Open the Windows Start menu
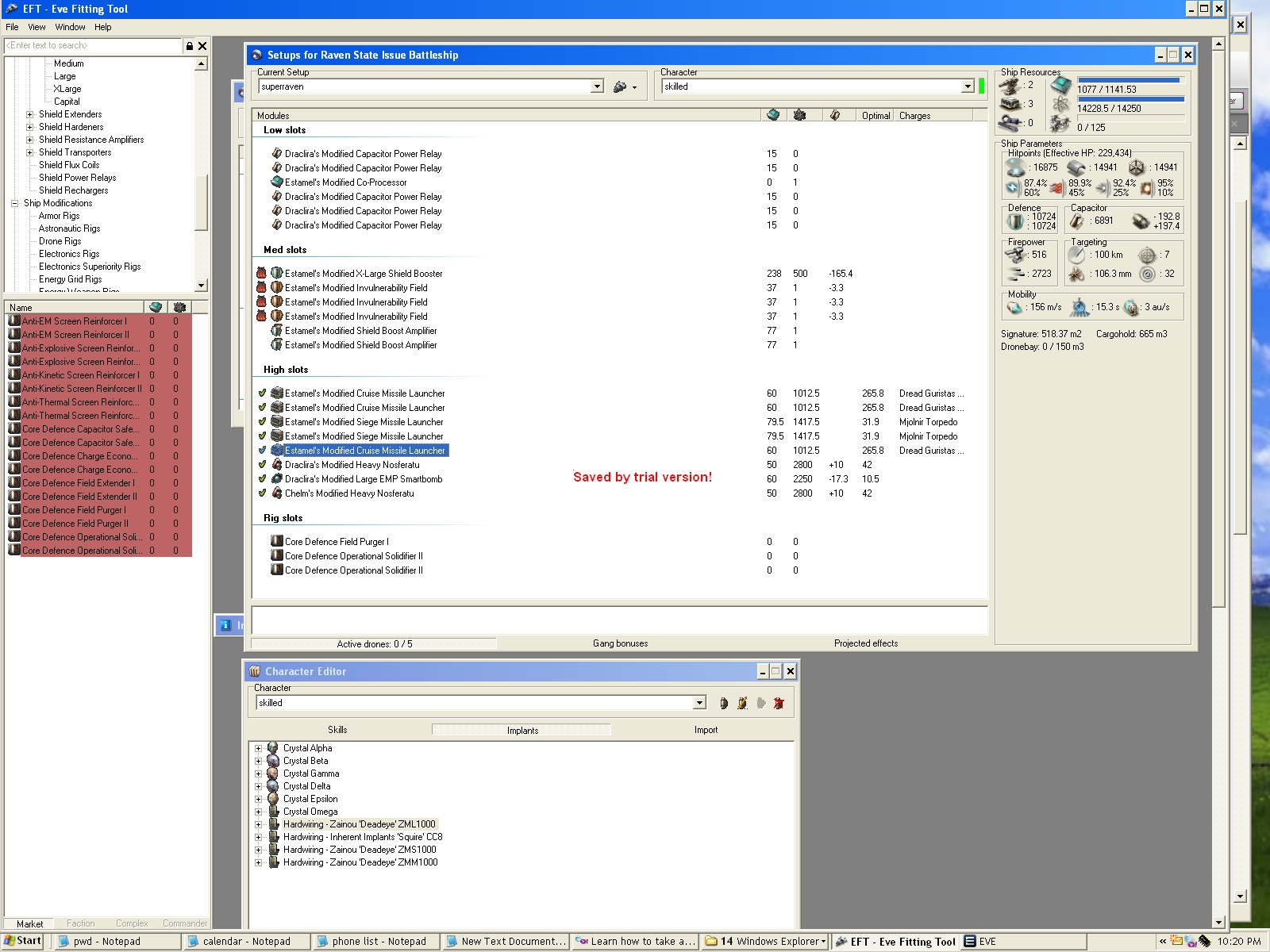This screenshot has height=952, width=1270. click(x=23, y=942)
